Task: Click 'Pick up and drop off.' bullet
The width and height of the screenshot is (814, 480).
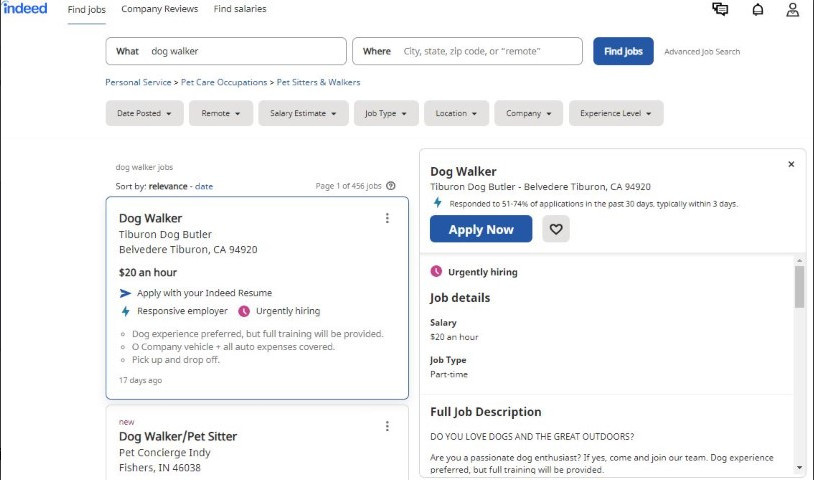Action: [176, 360]
